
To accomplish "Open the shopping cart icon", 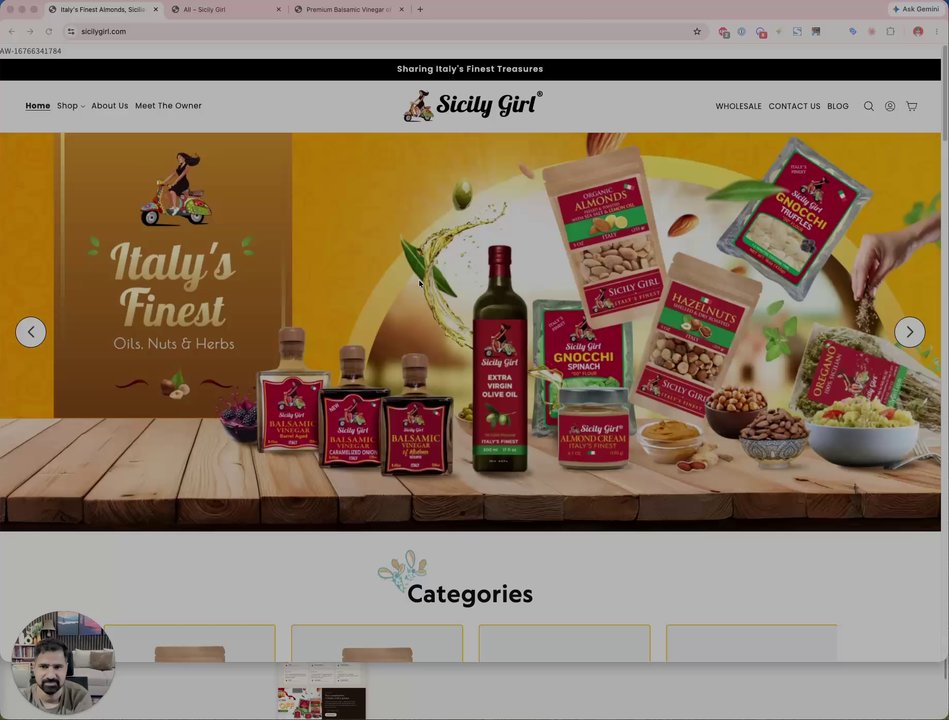I will coord(911,106).
